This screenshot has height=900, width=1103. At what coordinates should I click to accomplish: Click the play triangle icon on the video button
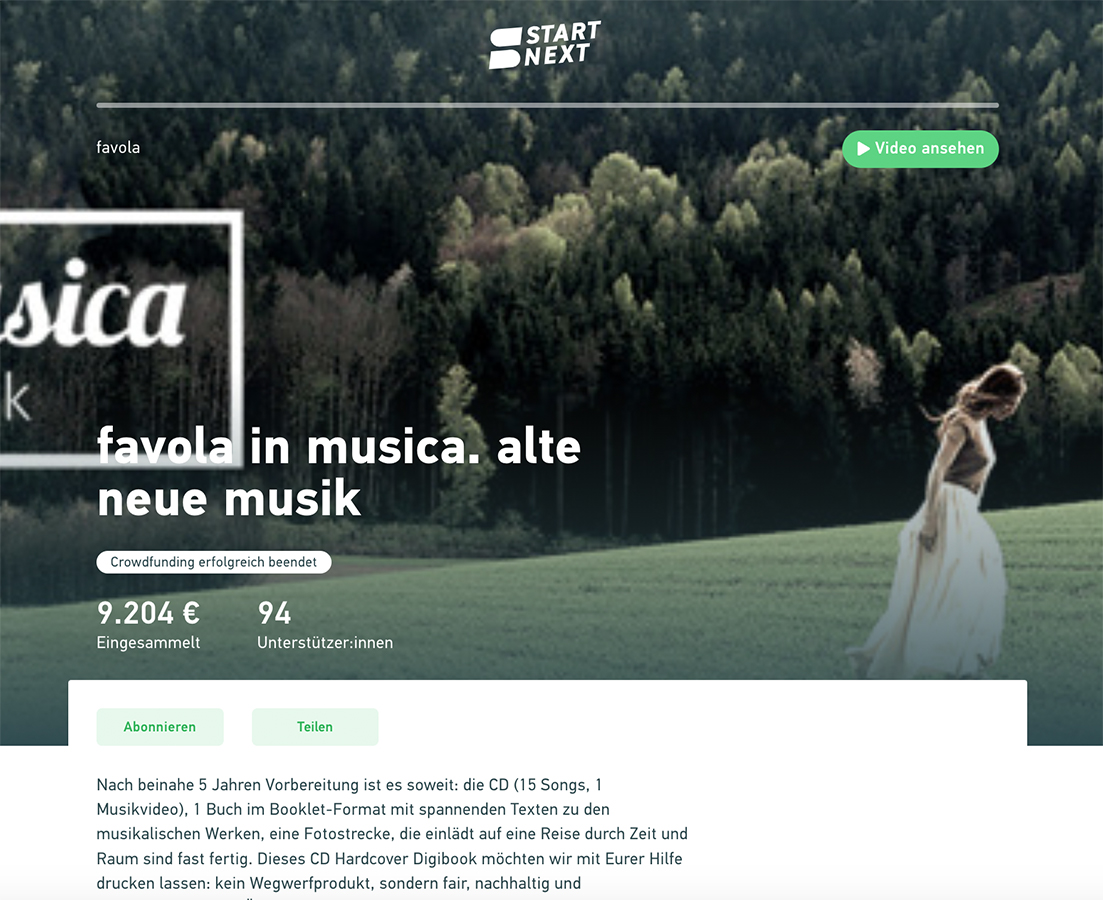(863, 148)
